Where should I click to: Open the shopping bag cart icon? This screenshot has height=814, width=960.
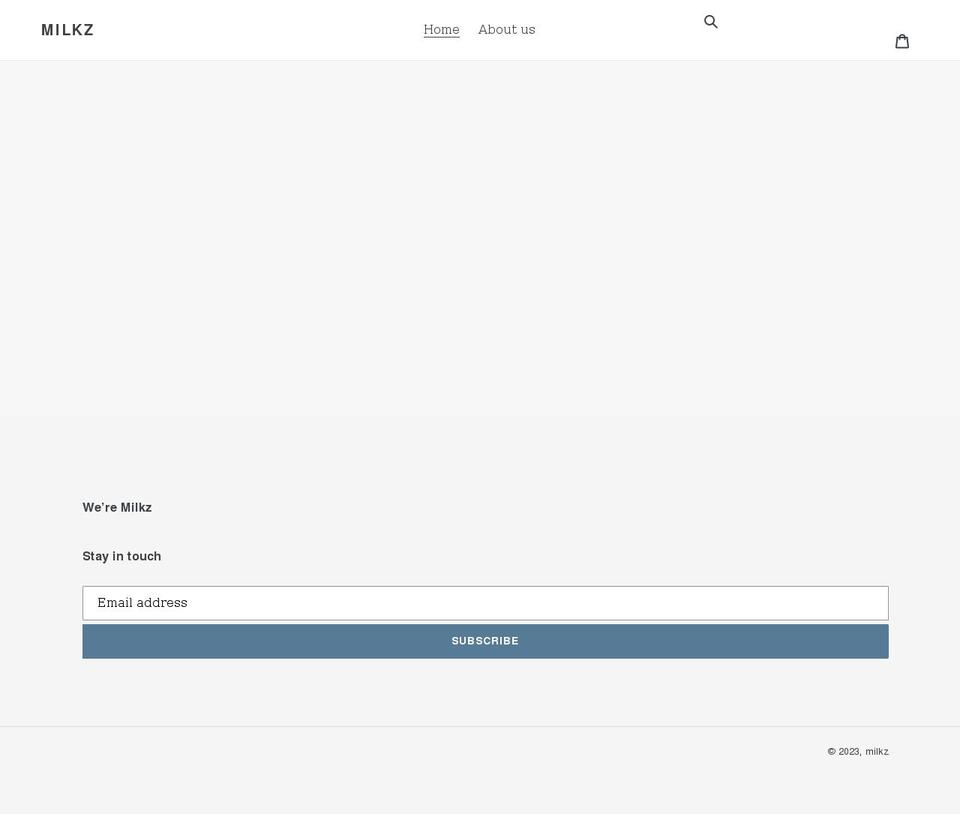pyautogui.click(x=902, y=42)
